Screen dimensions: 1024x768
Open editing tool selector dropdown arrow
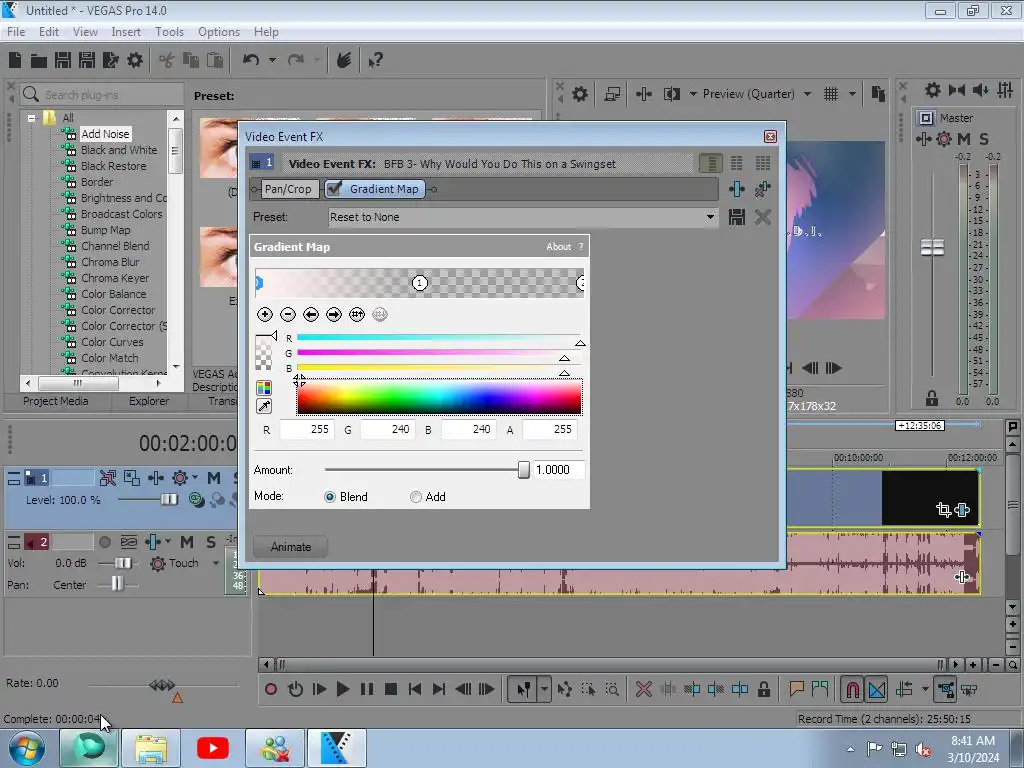tap(543, 689)
